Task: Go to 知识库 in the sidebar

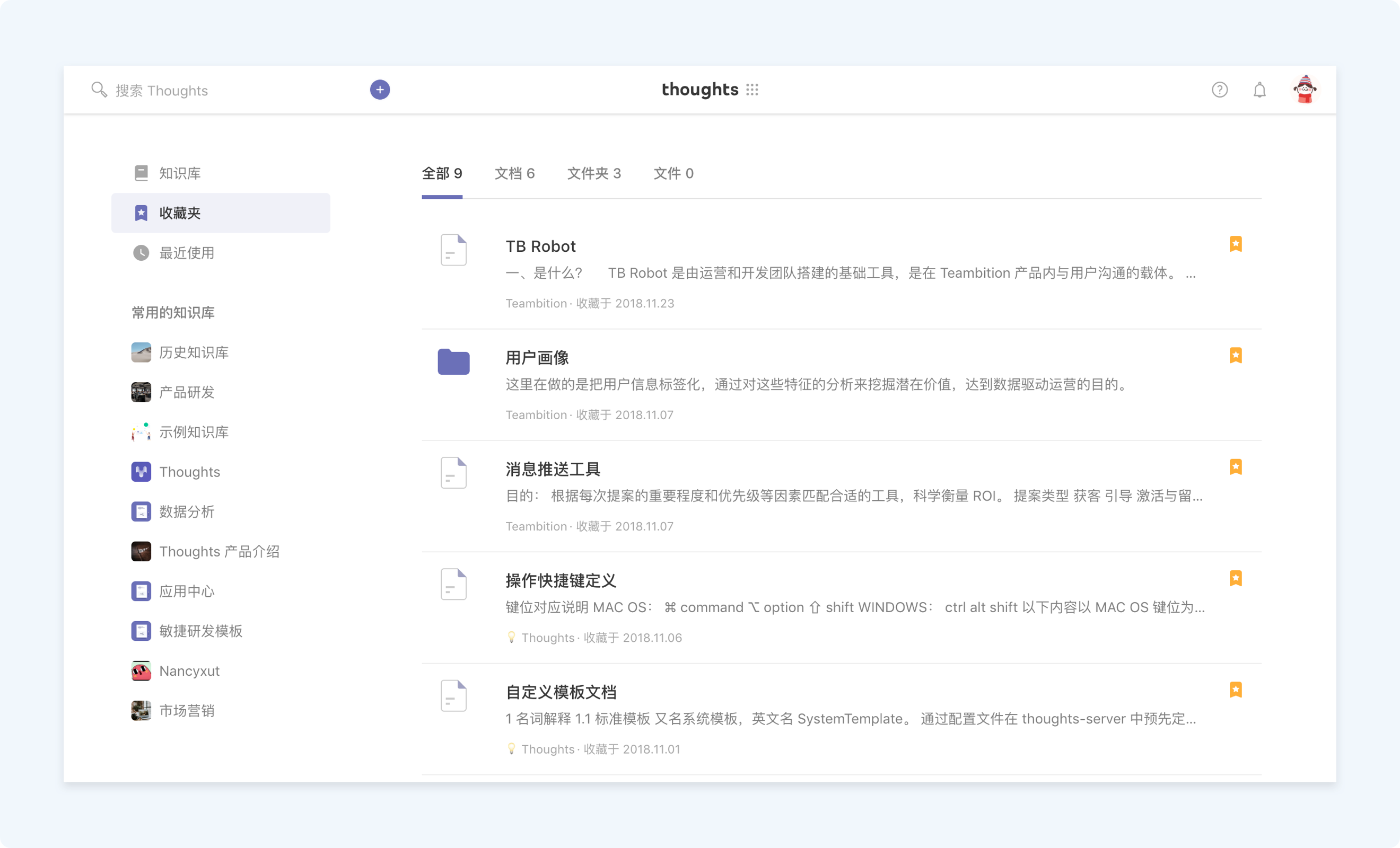Action: (x=221, y=173)
